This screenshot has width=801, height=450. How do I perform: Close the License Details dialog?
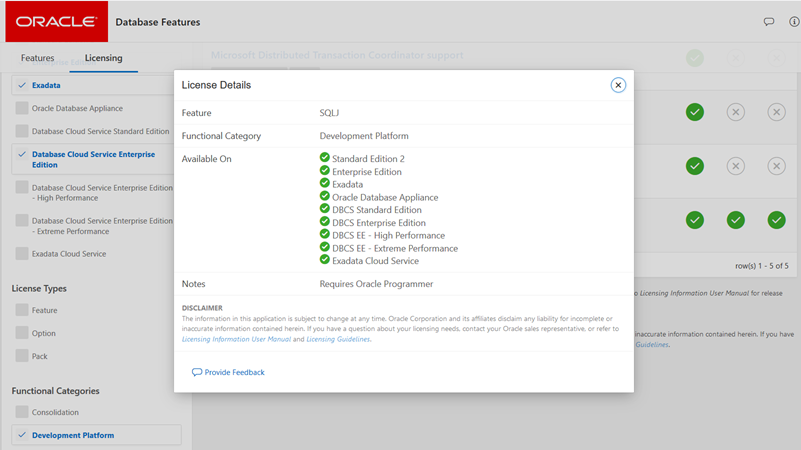[618, 85]
